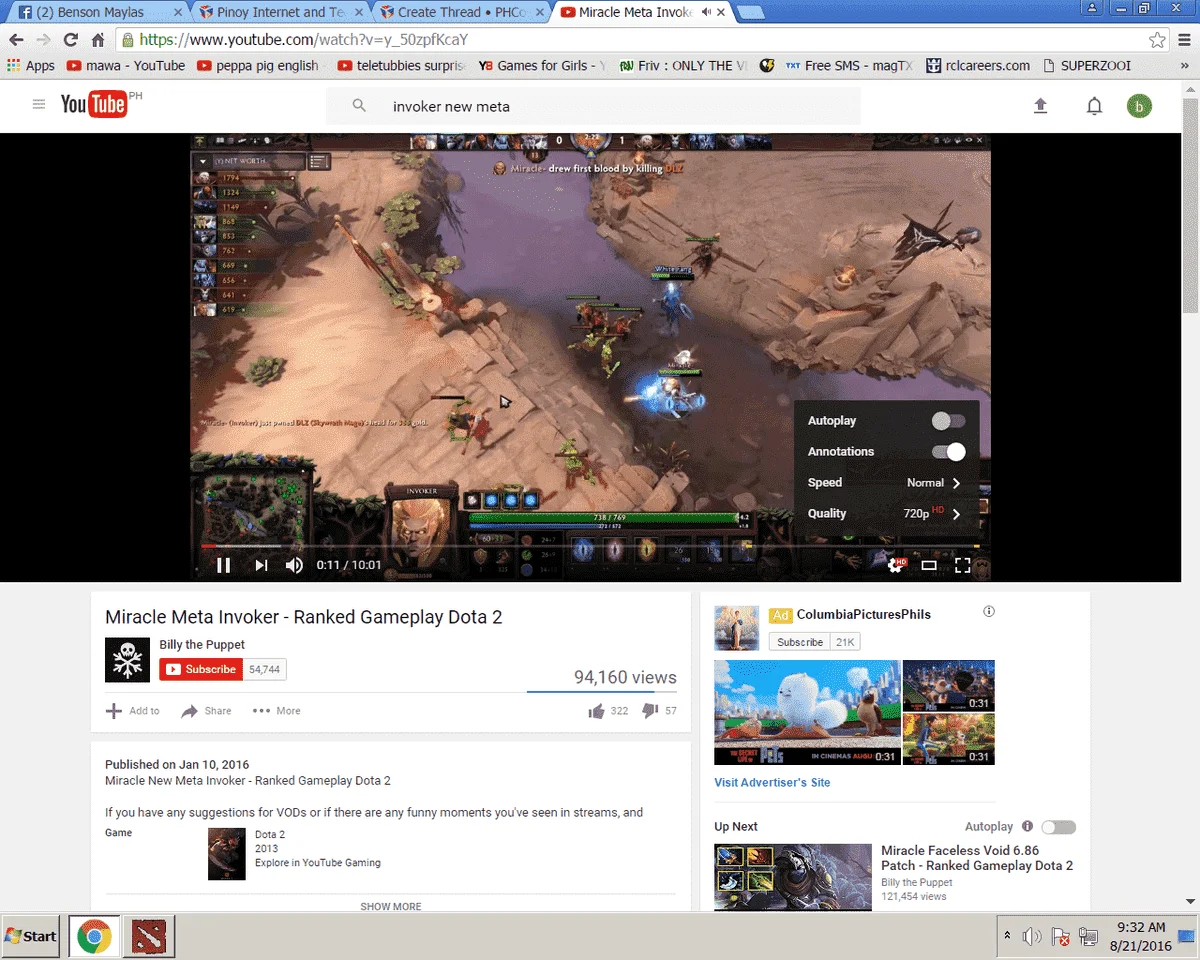The height and width of the screenshot is (960, 1200).
Task: Pause the video with the pause button
Action: [x=224, y=565]
